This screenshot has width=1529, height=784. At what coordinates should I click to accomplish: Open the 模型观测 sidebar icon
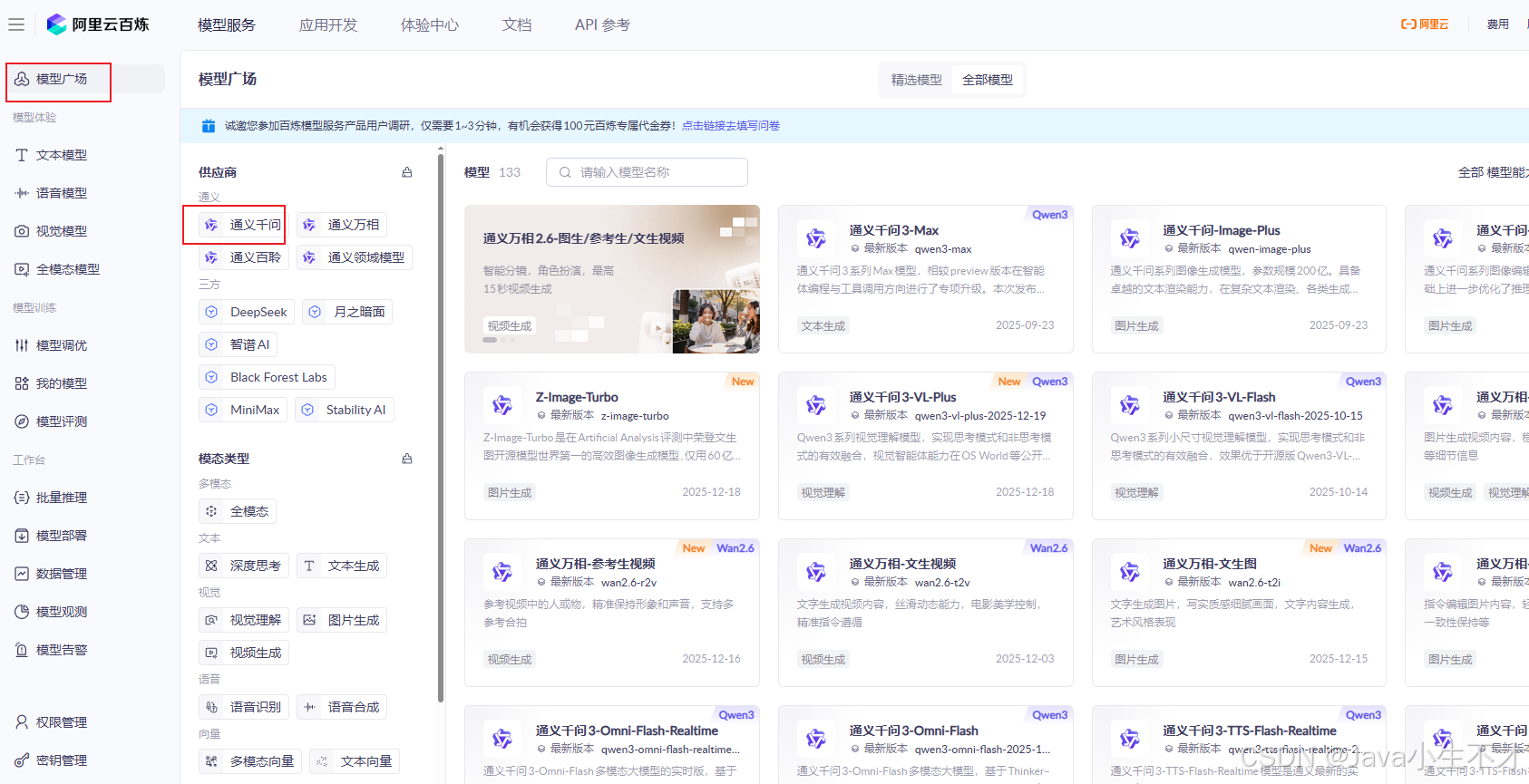pos(22,612)
